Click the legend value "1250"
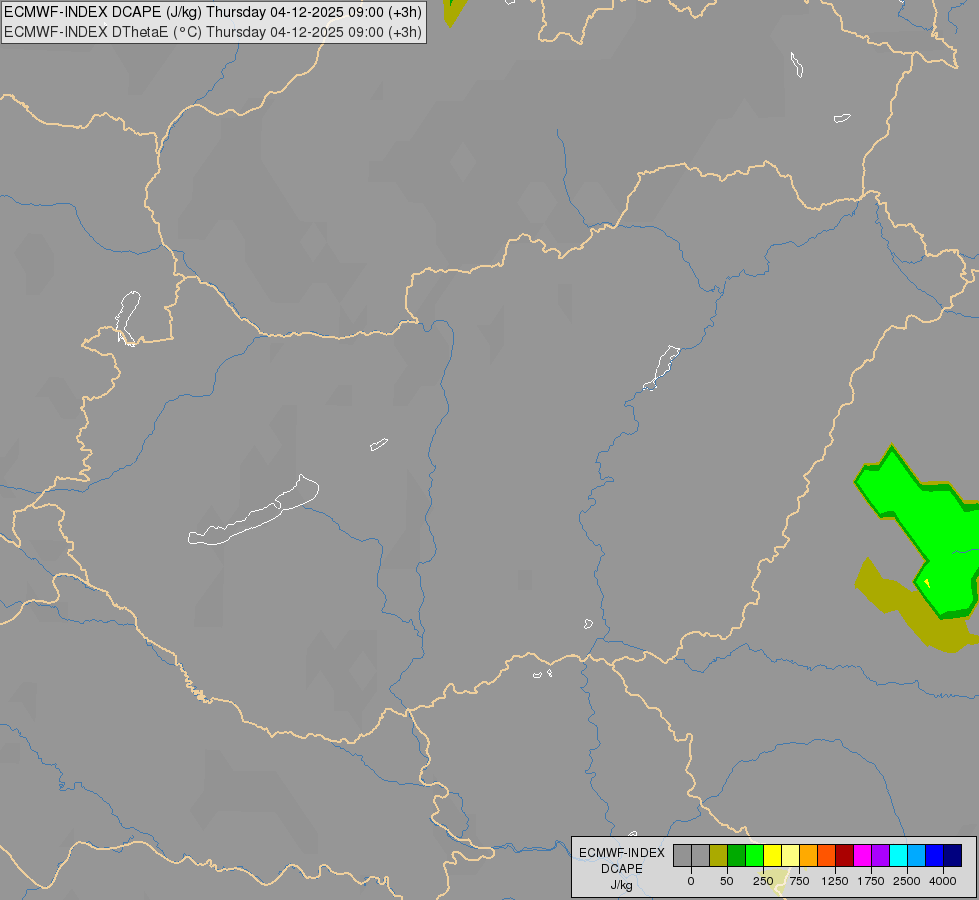Viewport: 979px width, 900px height. 835,881
